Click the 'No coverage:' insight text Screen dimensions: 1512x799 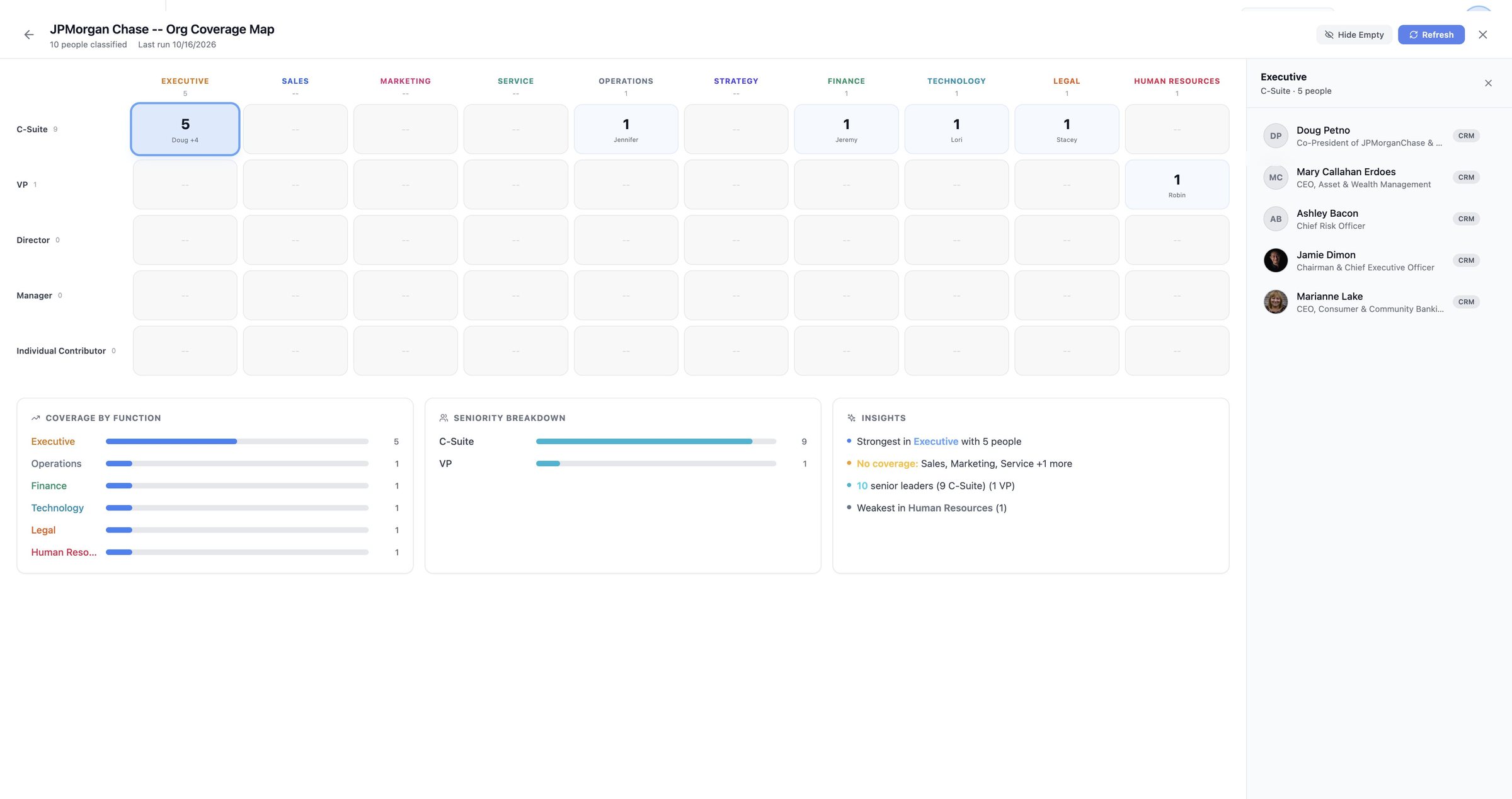coord(887,464)
